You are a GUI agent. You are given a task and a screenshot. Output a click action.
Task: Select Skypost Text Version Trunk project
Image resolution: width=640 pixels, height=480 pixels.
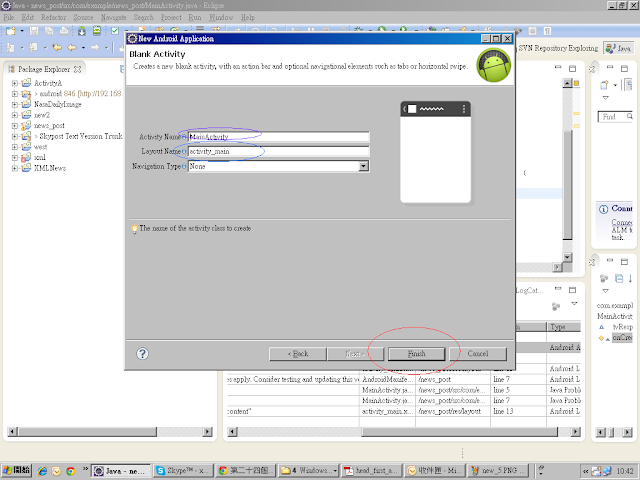pos(80,136)
